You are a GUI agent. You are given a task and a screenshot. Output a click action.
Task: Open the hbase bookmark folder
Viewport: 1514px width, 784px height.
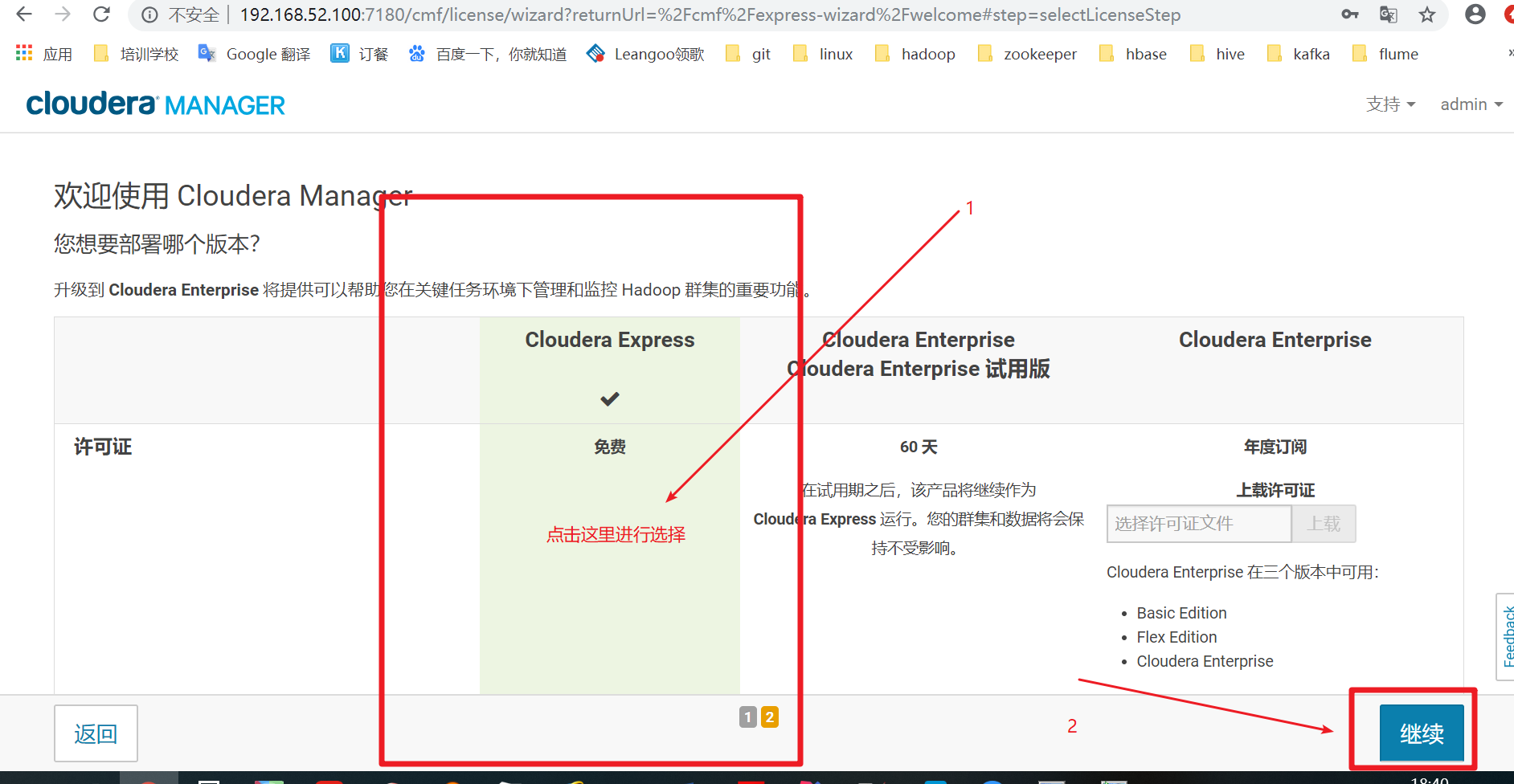[x=1132, y=54]
